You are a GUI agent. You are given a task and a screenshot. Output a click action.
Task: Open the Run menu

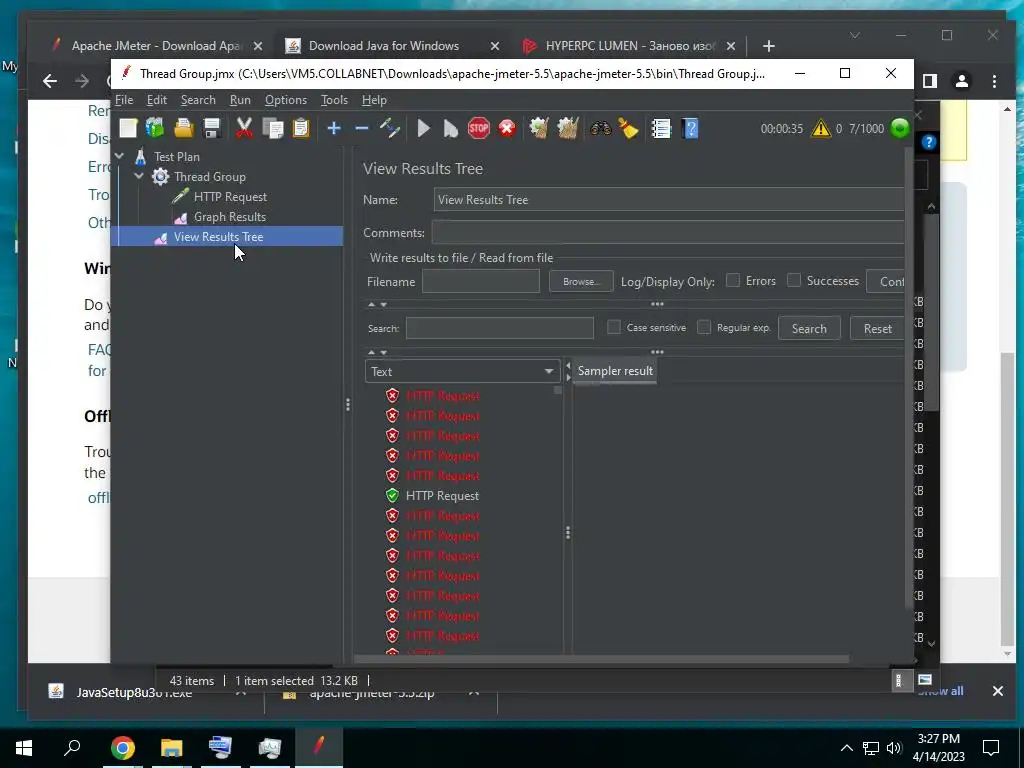[240, 100]
